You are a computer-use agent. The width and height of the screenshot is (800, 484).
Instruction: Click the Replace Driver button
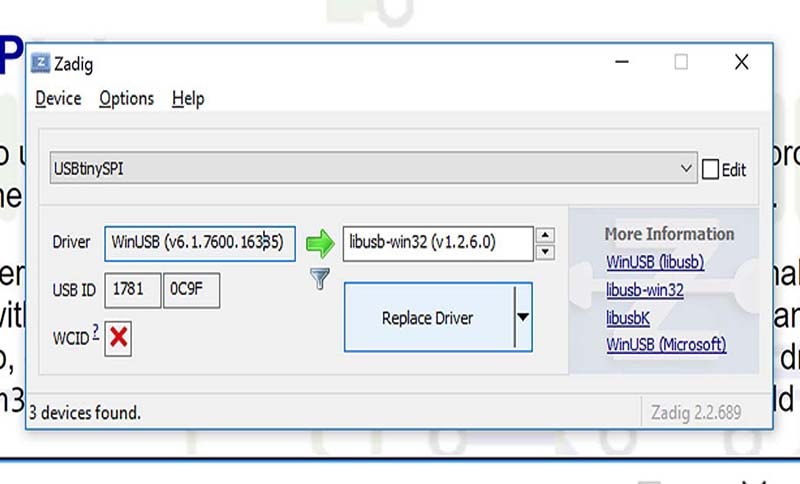[429, 317]
